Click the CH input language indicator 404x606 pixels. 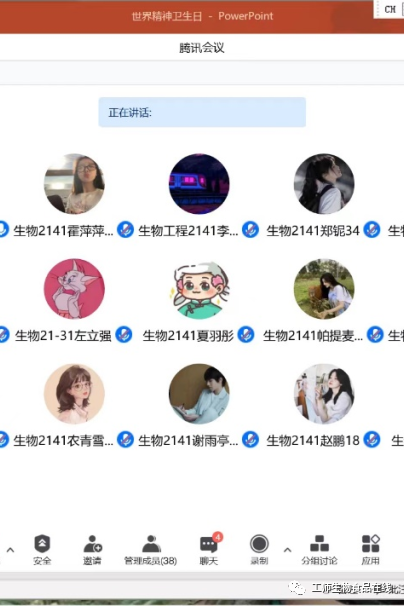390,9
